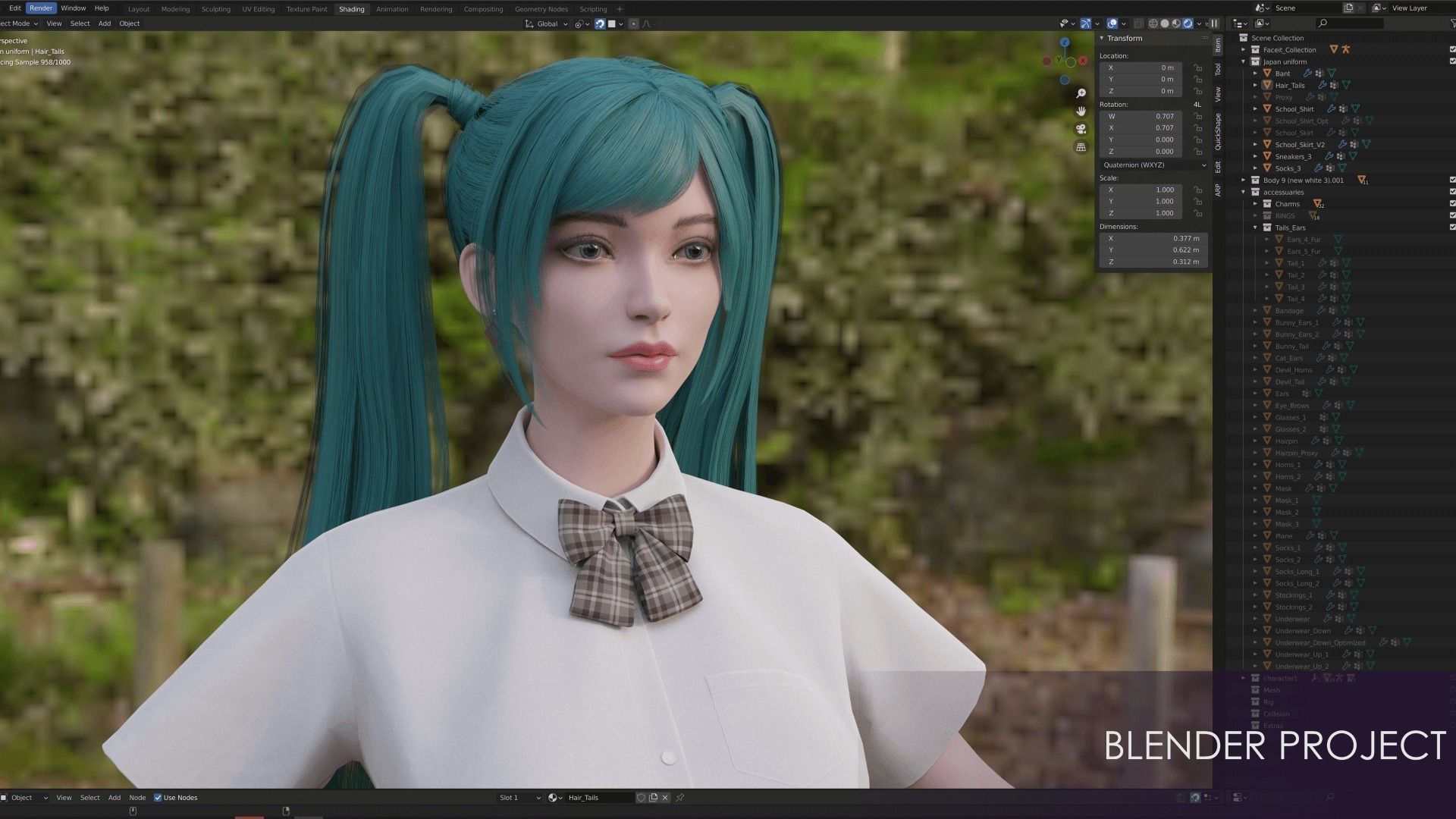Switch orthographic/perspective grid icon
1456x819 pixels.
pos(1081,147)
